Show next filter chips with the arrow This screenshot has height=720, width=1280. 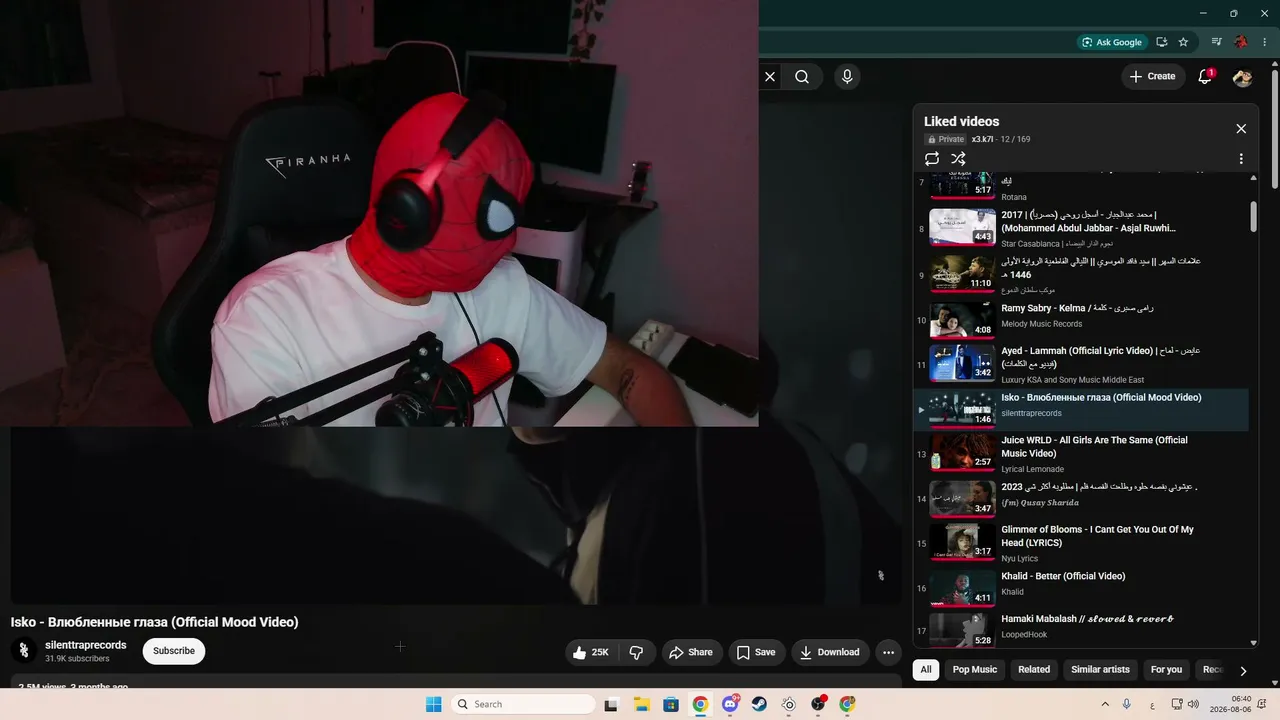(1243, 670)
